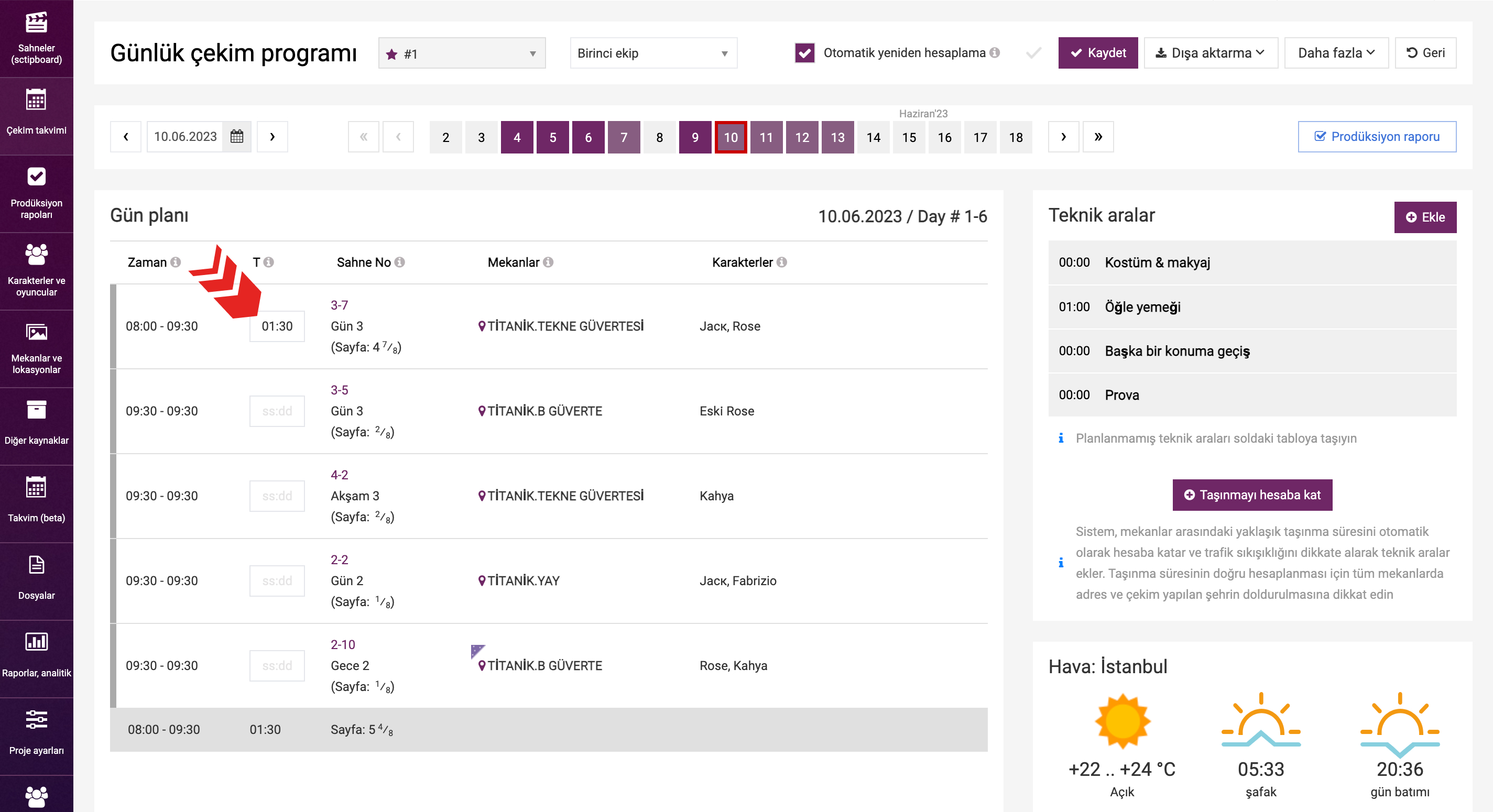Click TİTANİK.TEKNE GÜVERTESİ location for scene 3-7
Screen dimensions: 1493x812
[565, 326]
